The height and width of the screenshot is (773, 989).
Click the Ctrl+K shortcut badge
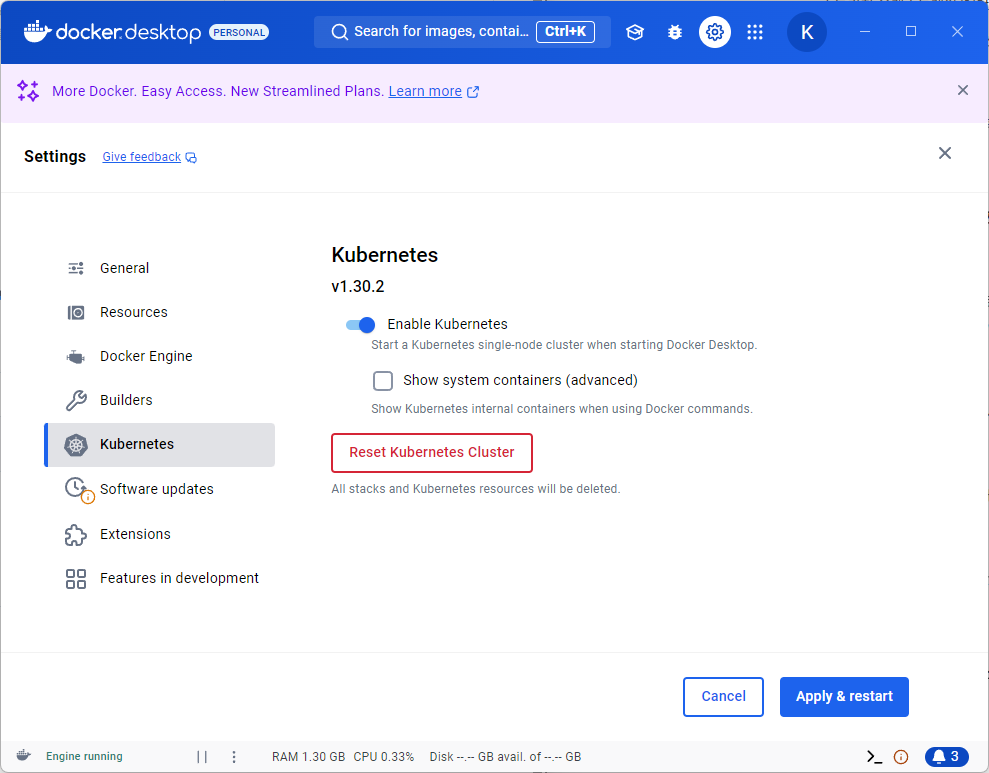click(565, 32)
